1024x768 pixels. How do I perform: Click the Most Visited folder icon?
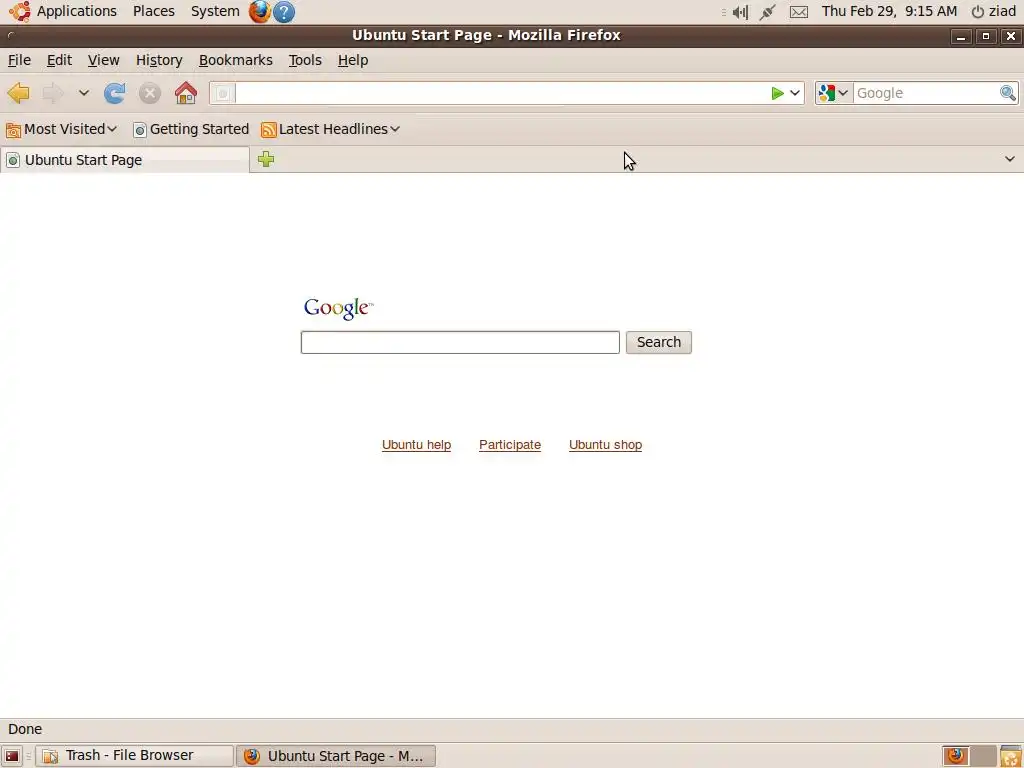point(13,130)
